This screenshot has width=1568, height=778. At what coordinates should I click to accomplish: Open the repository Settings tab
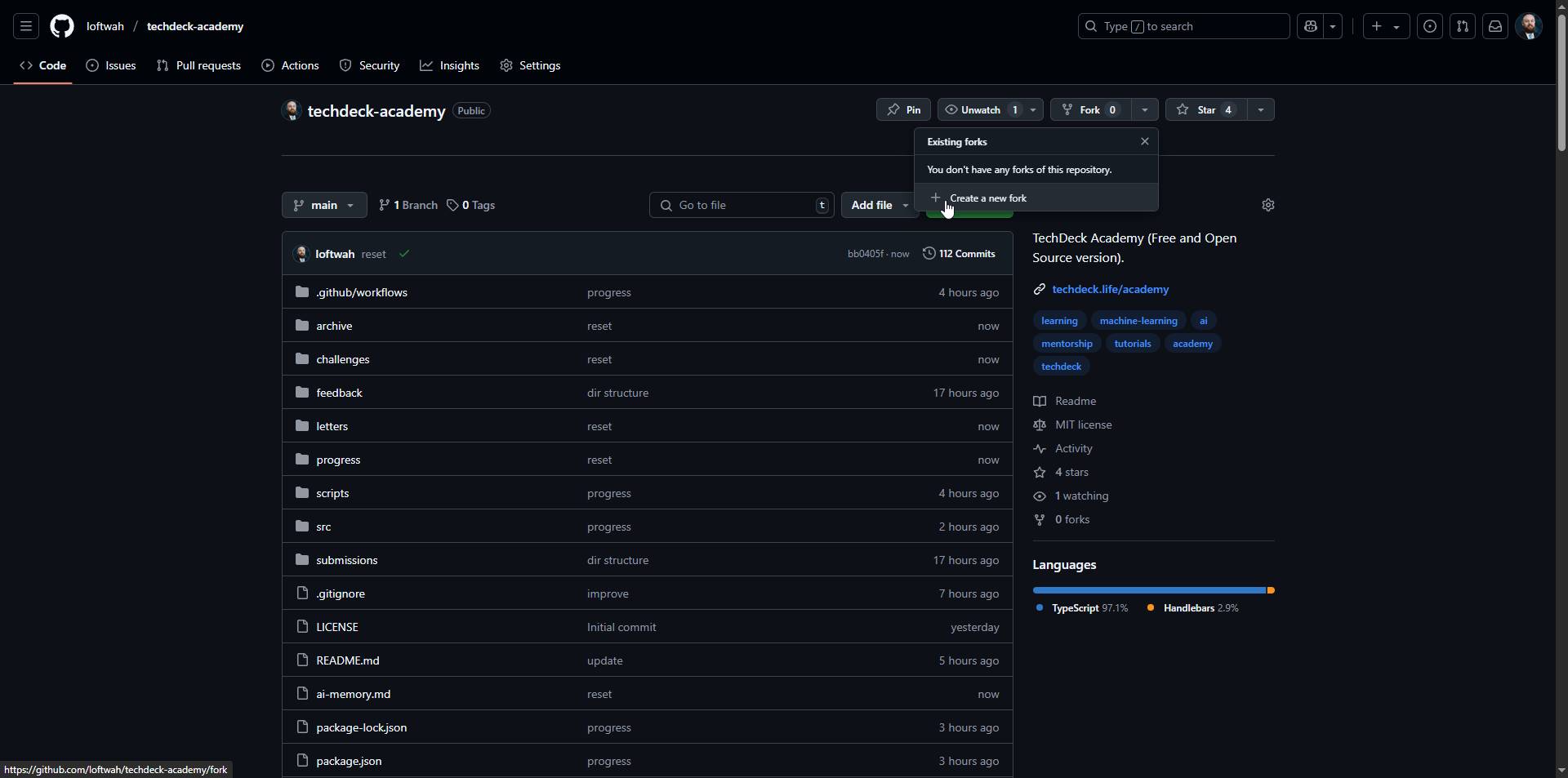tap(531, 65)
